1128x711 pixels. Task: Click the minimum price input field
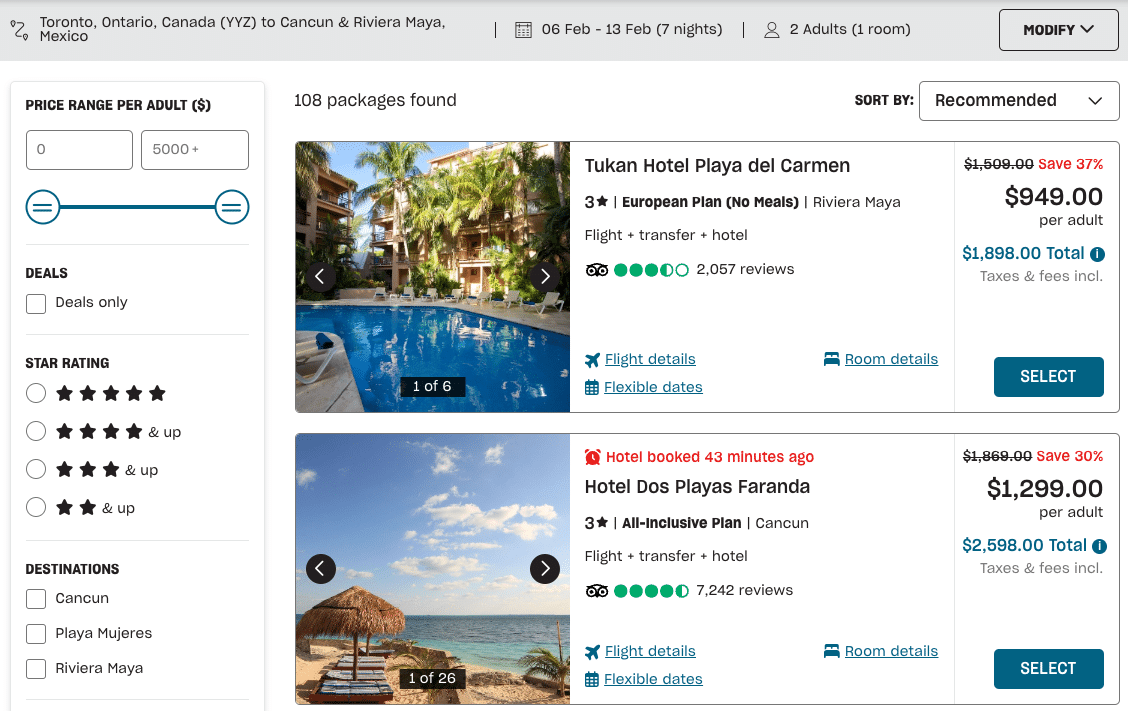click(x=79, y=150)
